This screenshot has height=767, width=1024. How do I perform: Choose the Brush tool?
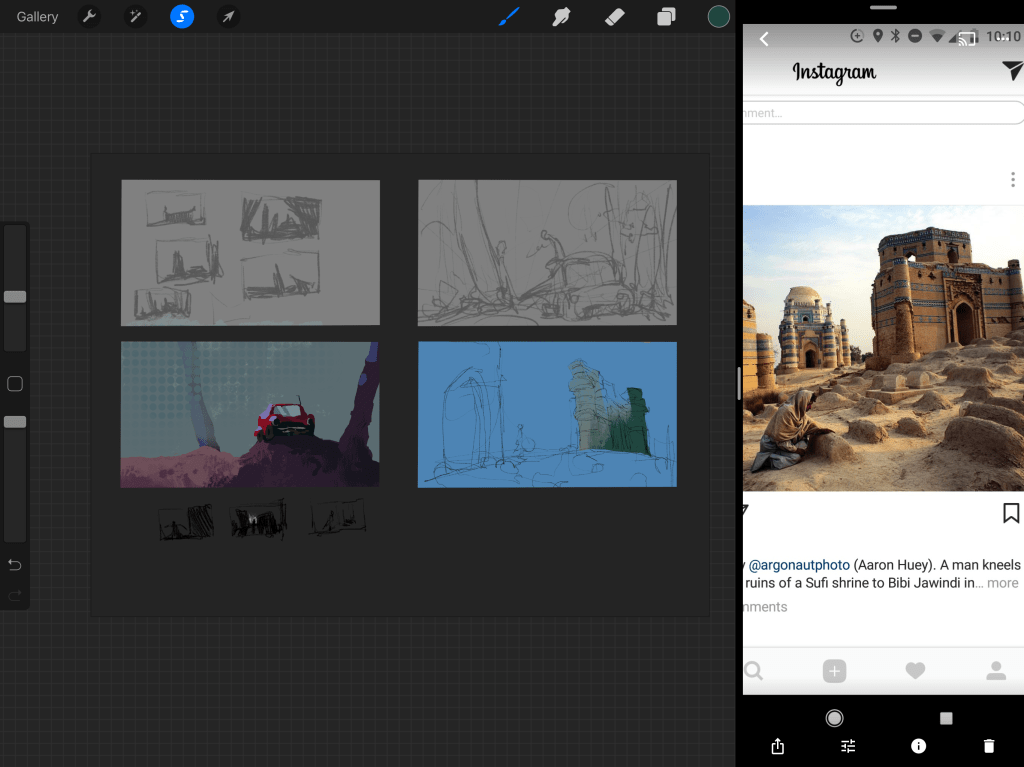click(510, 17)
